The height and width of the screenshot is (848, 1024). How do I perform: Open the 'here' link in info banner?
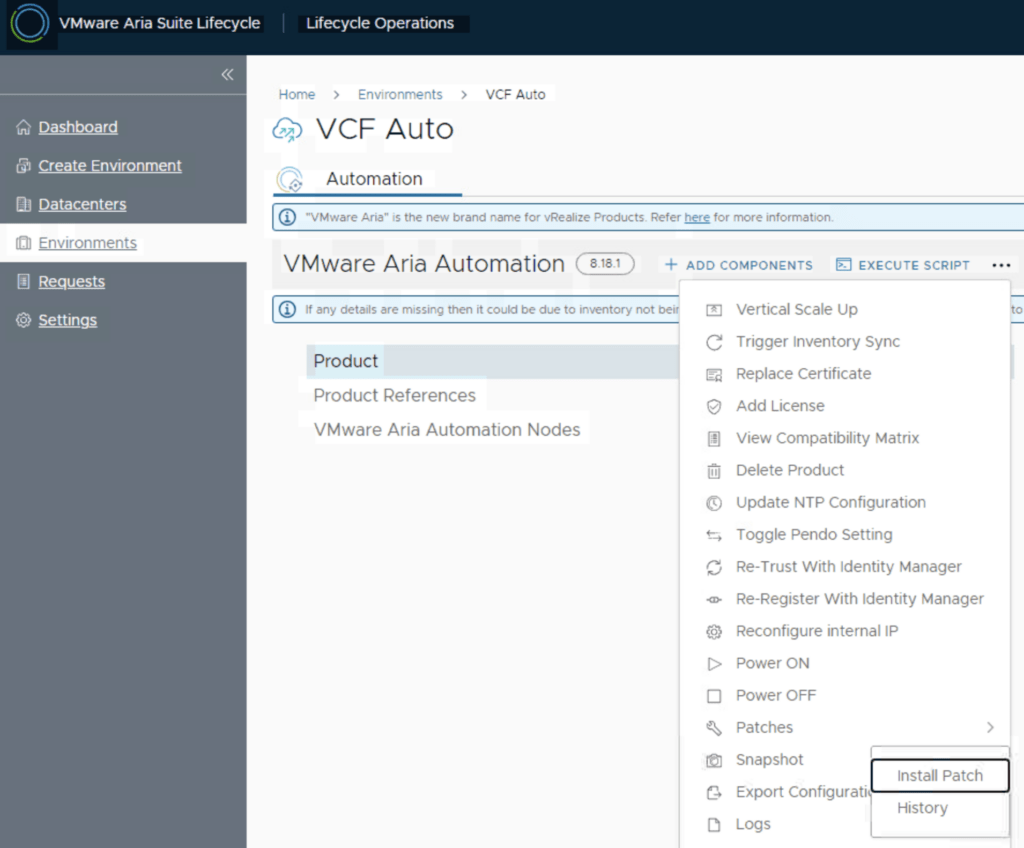(697, 217)
